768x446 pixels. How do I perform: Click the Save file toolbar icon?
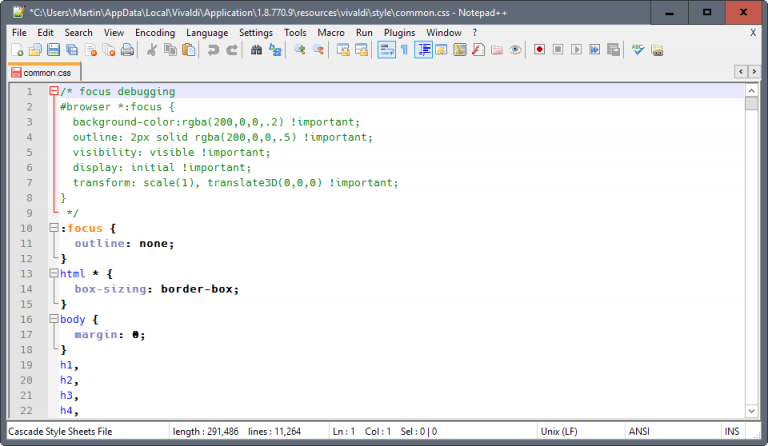(x=53, y=49)
